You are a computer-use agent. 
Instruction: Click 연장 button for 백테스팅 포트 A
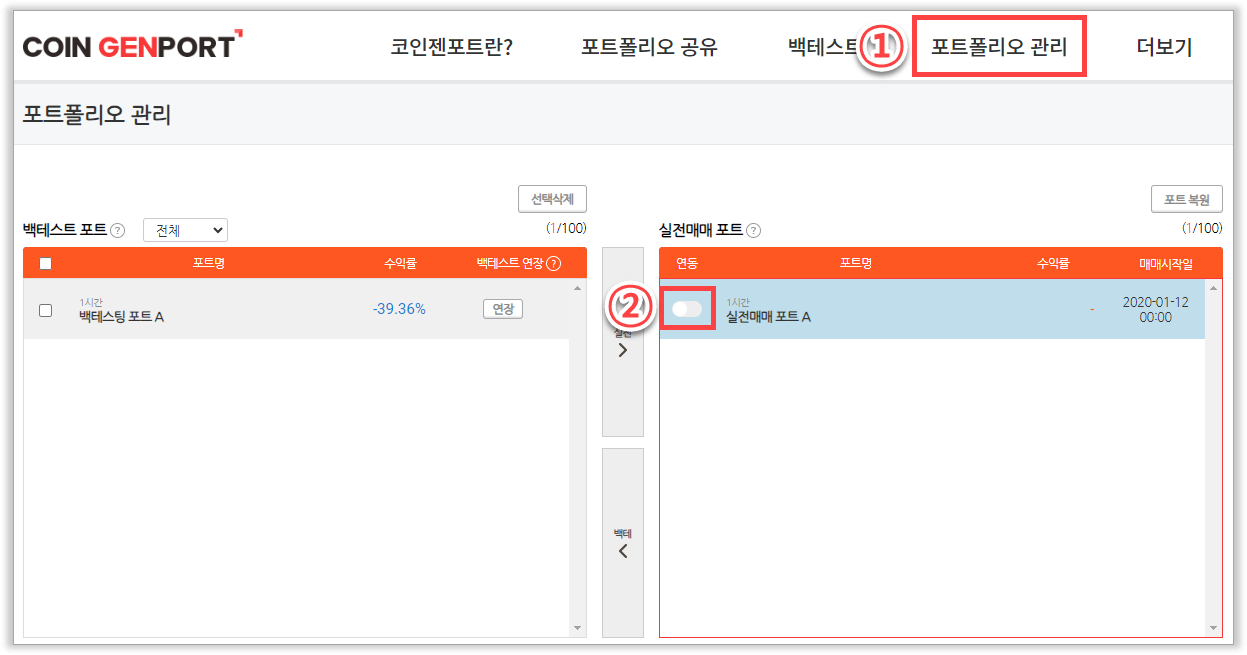click(x=502, y=309)
